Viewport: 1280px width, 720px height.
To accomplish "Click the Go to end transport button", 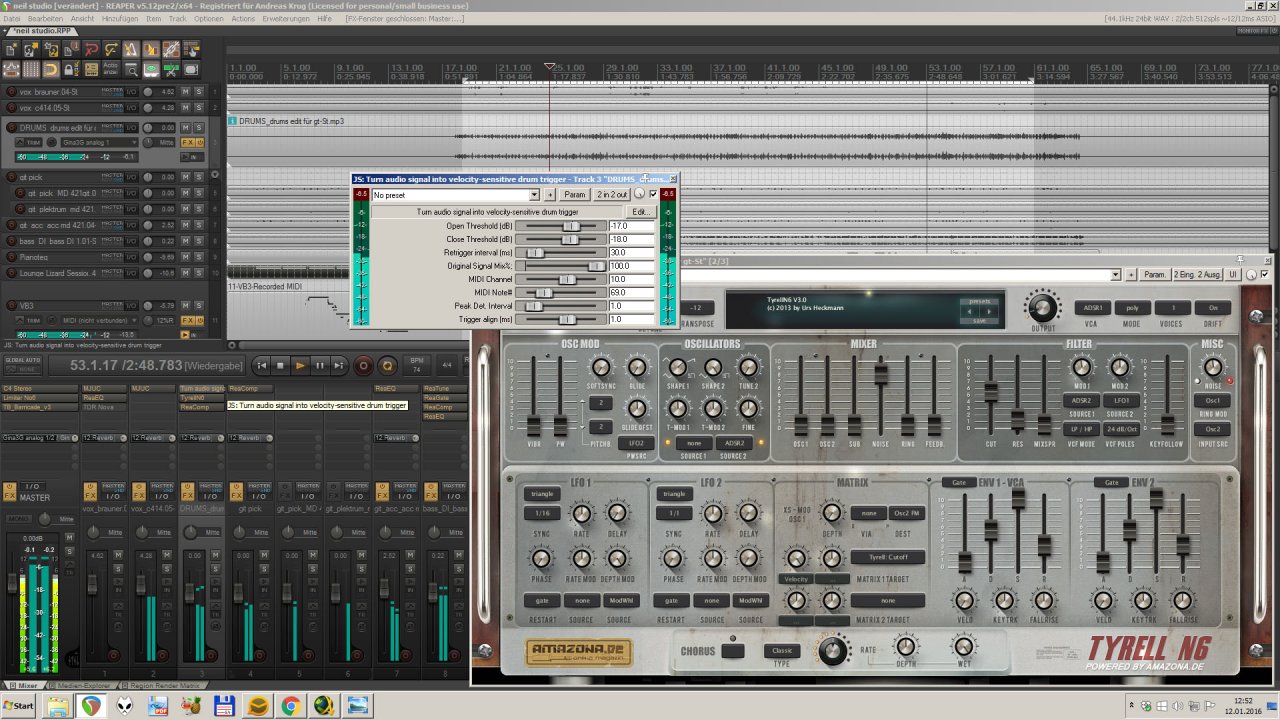I will (339, 366).
